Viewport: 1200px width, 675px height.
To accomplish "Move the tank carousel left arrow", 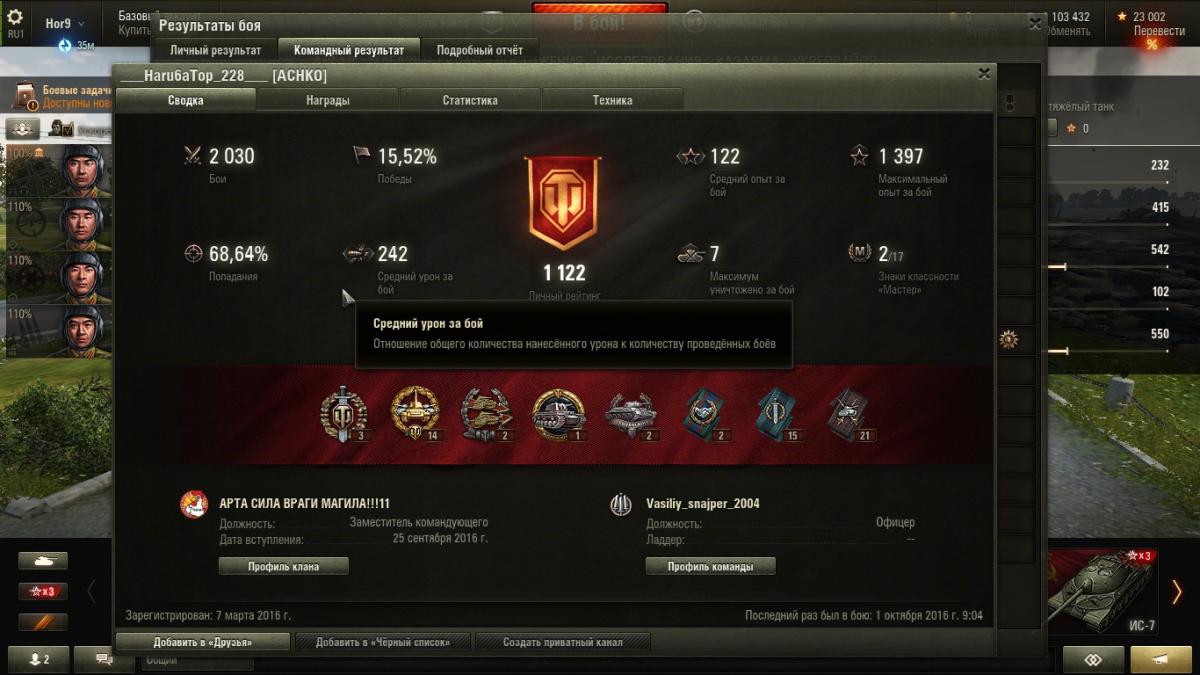I will [91, 591].
